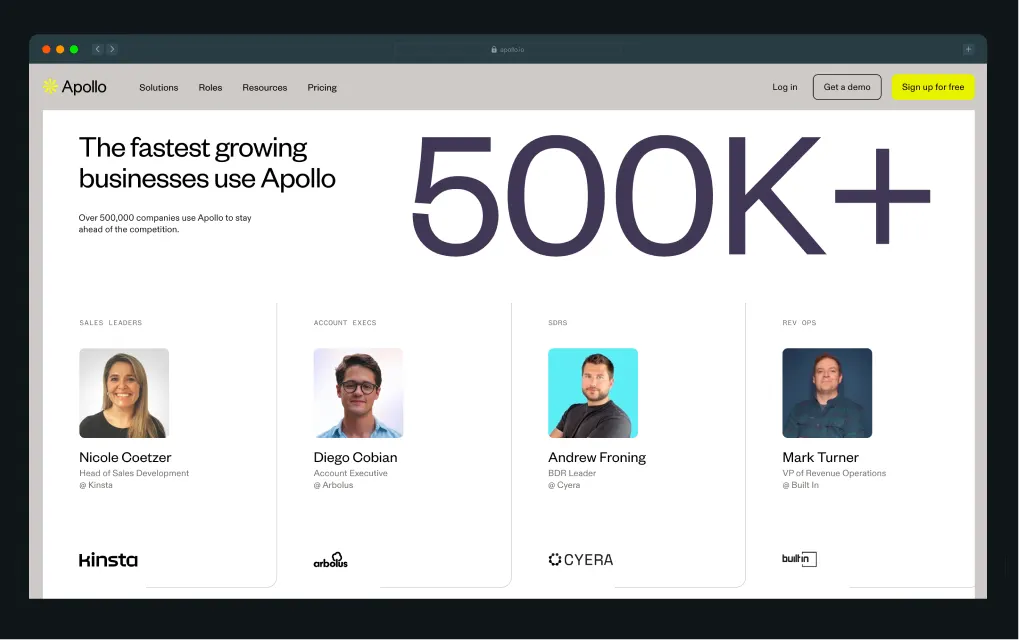
Task: Click the ACCOUNT EXECS label
Action: point(345,322)
